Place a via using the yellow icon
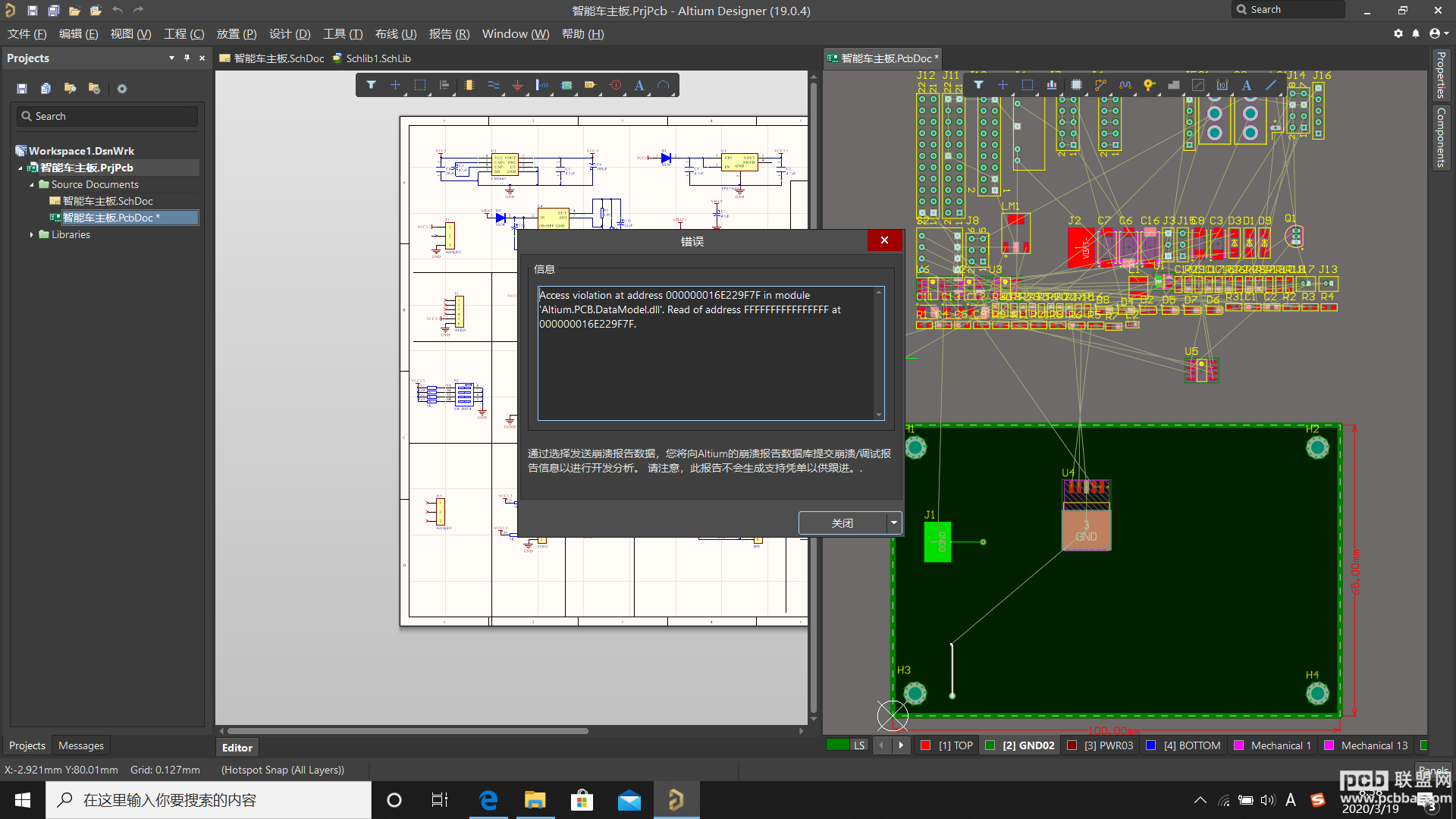This screenshot has height=819, width=1456. pos(1149,85)
